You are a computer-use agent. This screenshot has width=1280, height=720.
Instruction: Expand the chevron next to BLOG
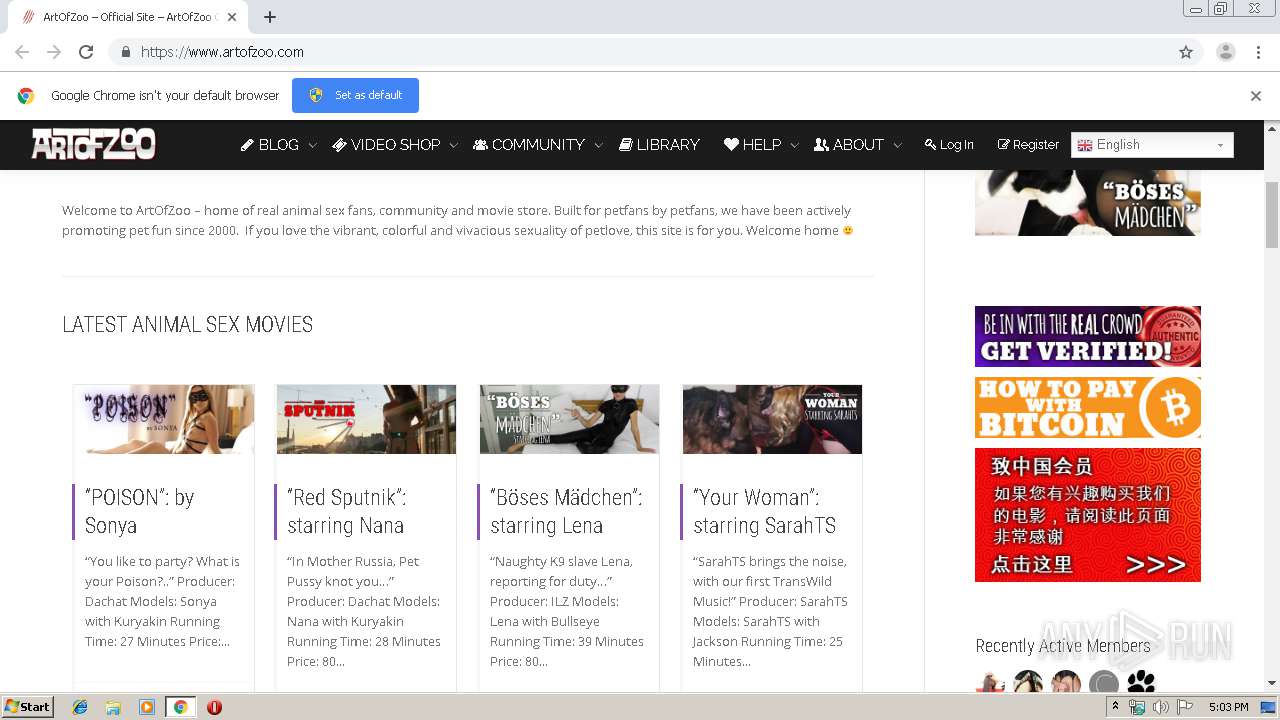tap(312, 146)
